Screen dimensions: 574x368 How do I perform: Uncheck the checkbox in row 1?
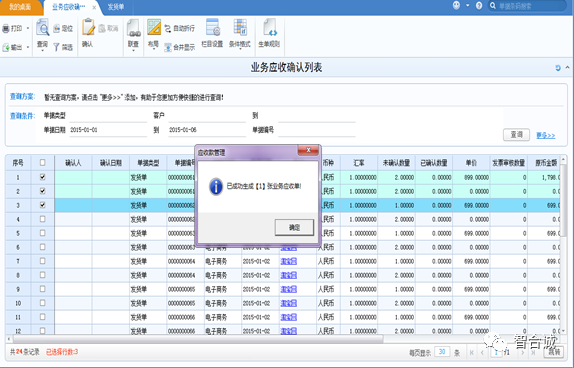point(42,177)
